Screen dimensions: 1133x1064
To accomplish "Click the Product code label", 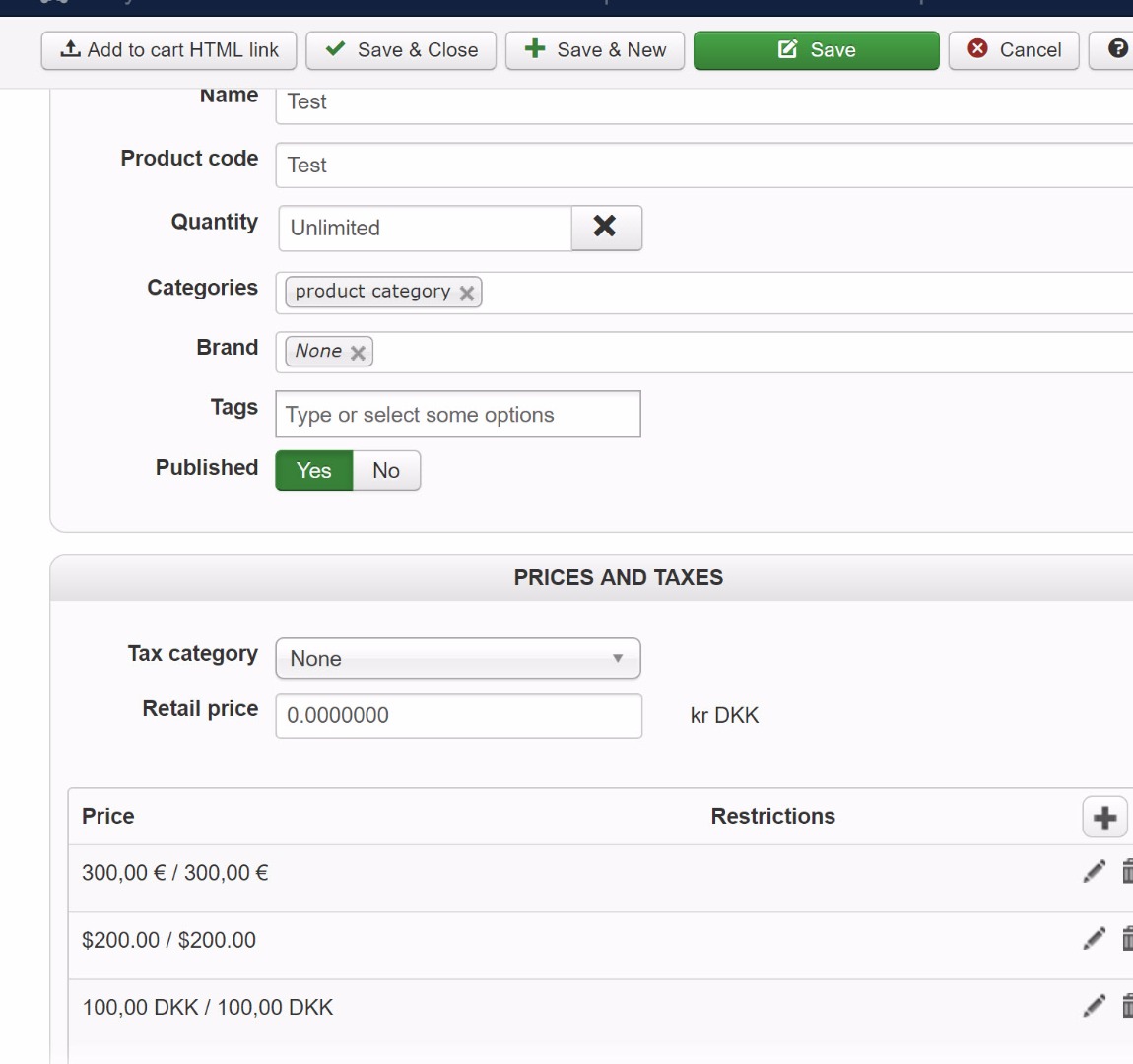I will (x=189, y=159).
